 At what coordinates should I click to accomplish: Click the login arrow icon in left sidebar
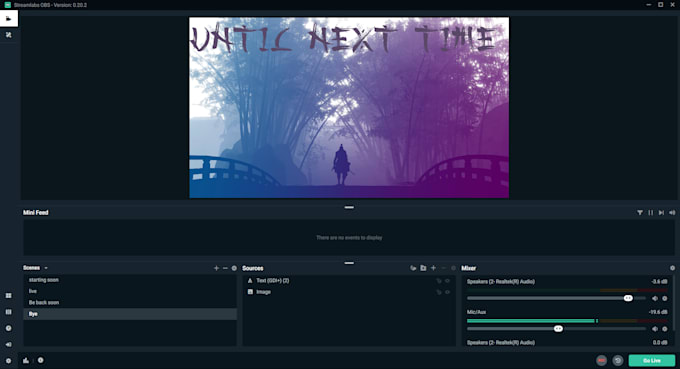pyautogui.click(x=9, y=344)
